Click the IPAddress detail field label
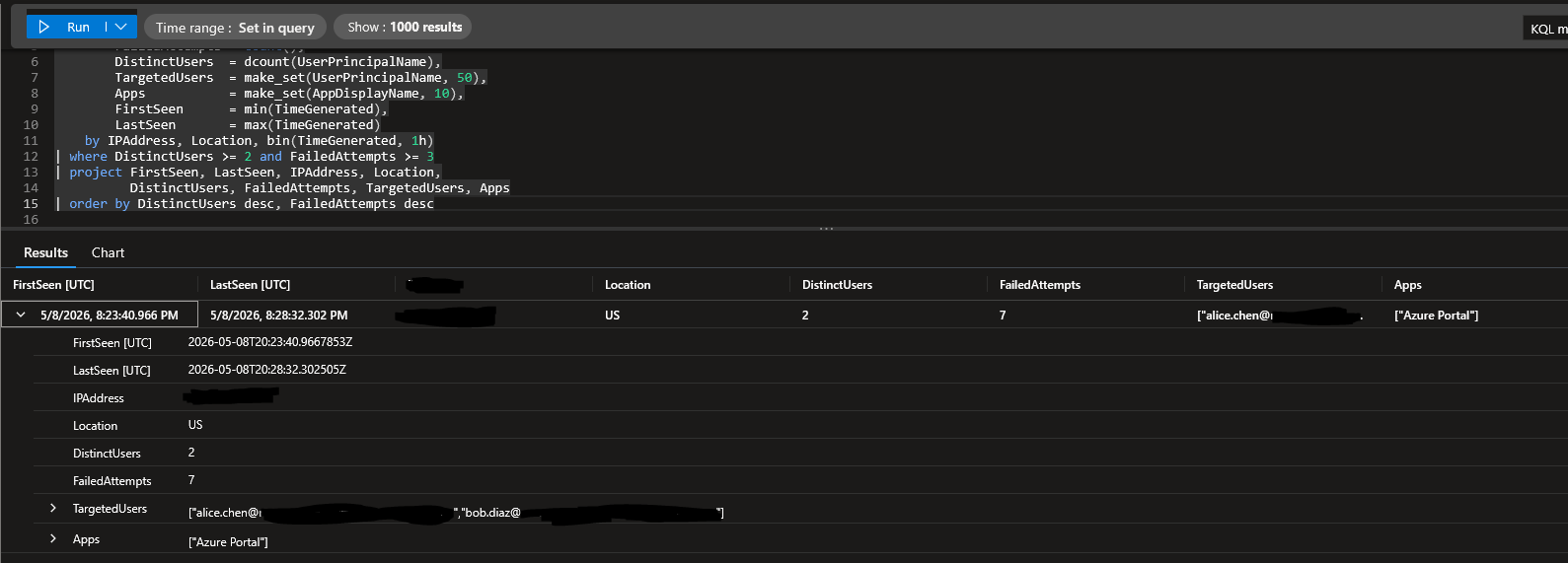The image size is (1568, 563). [x=99, y=398]
